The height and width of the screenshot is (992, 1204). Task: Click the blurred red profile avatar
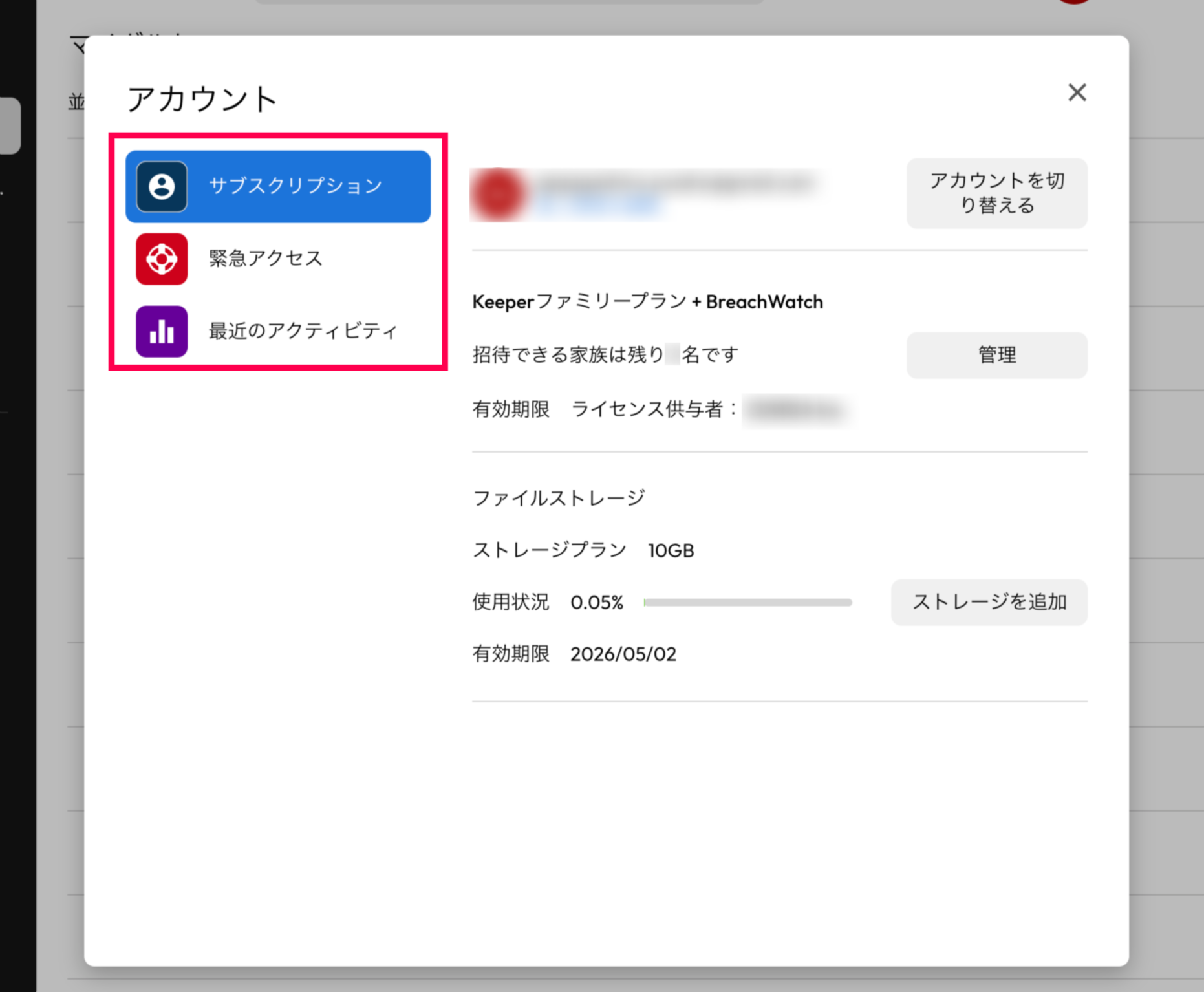[498, 194]
